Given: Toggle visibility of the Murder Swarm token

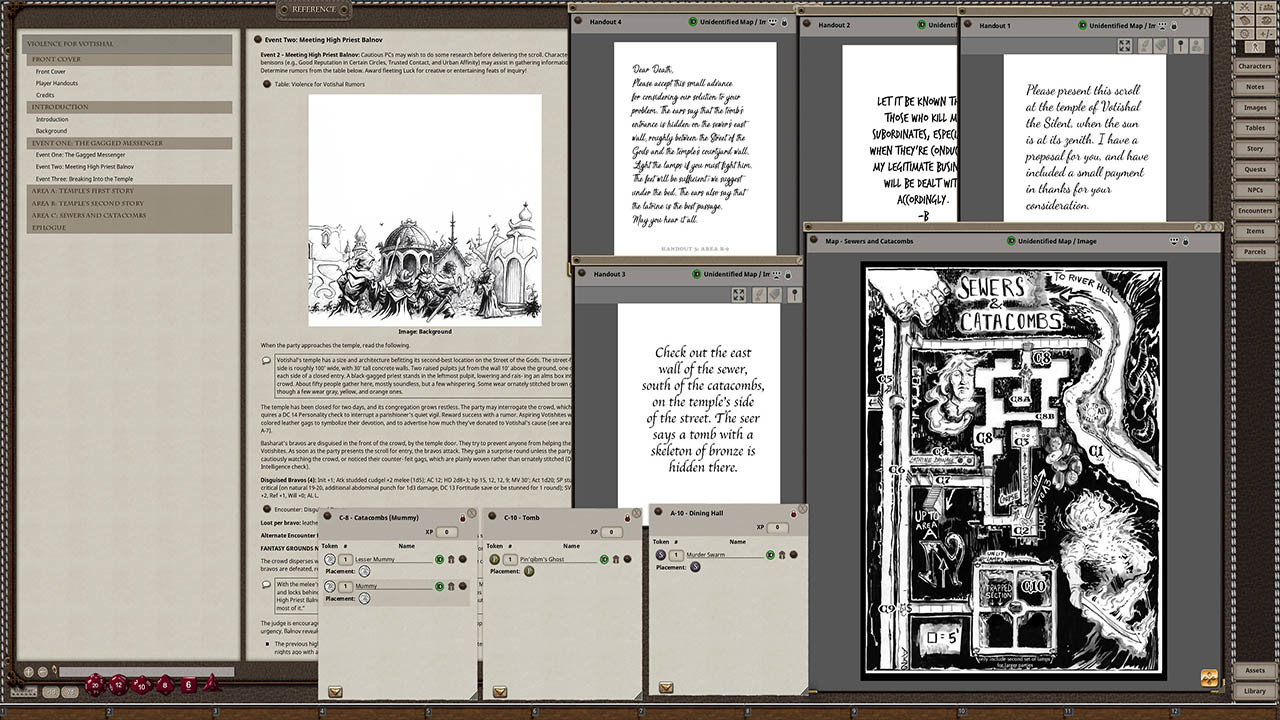Looking at the screenshot, I should point(771,555).
